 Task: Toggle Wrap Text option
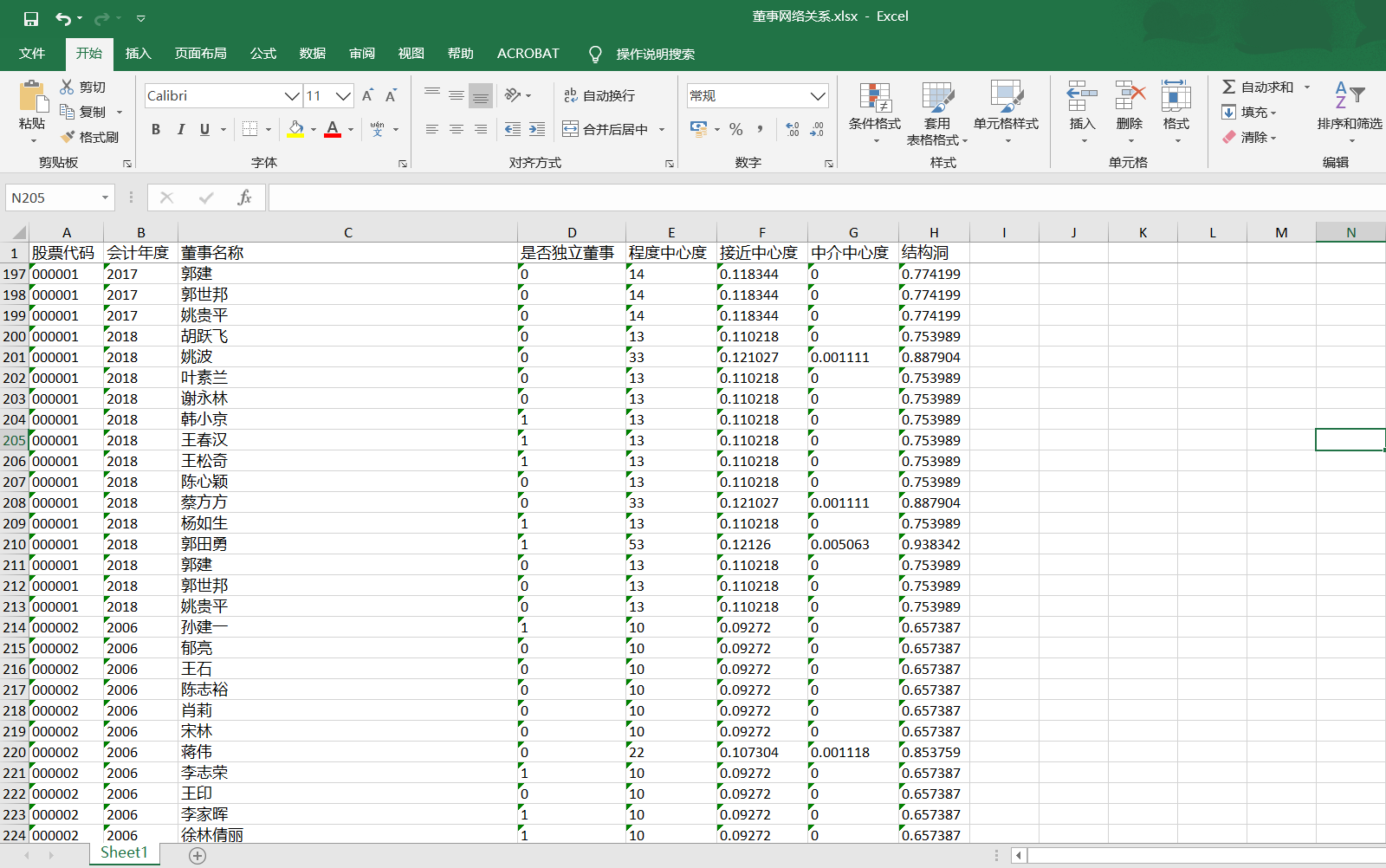point(599,95)
